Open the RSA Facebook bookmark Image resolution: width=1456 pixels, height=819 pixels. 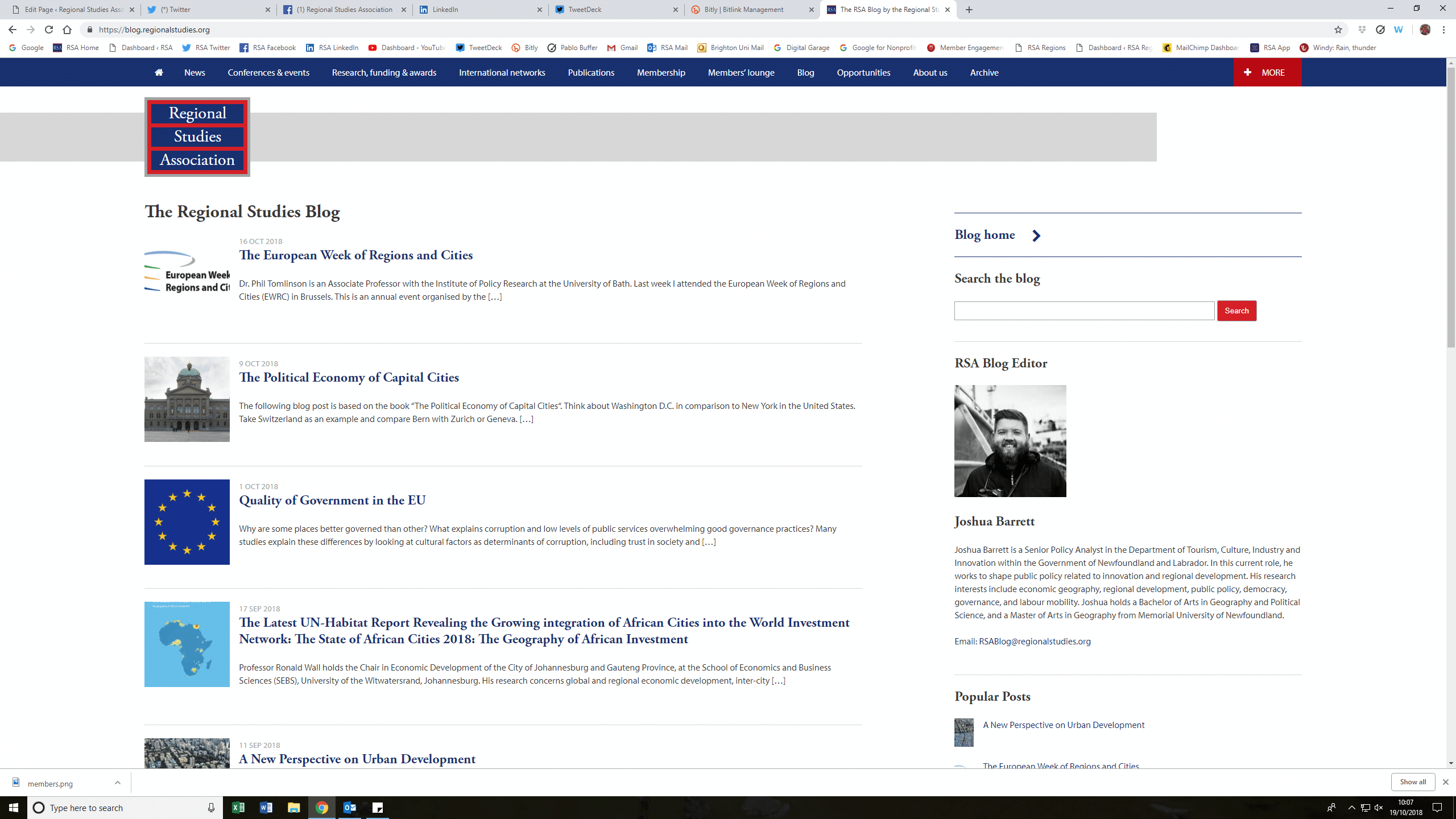[267, 48]
